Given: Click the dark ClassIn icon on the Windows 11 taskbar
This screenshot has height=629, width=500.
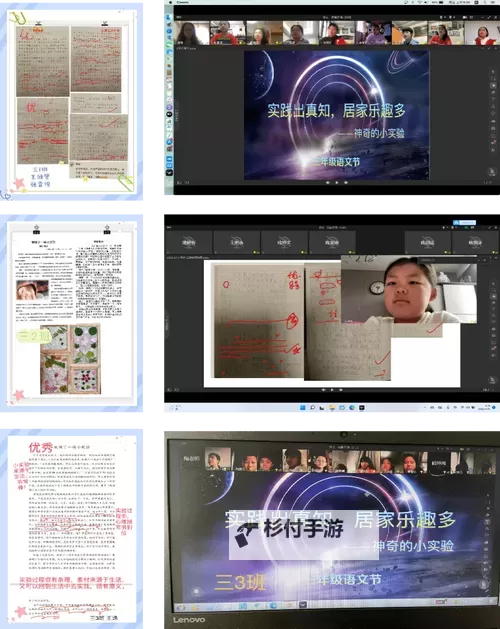Looking at the screenshot, I should click(362, 408).
